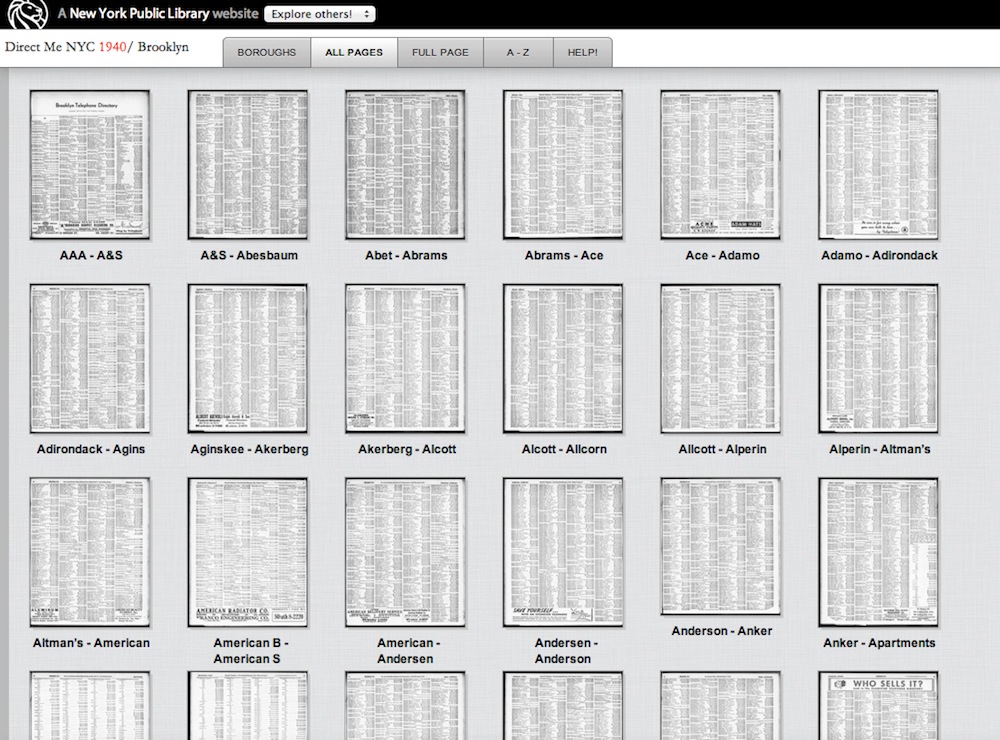Open the Altman's - American page thumbnail

(90, 552)
